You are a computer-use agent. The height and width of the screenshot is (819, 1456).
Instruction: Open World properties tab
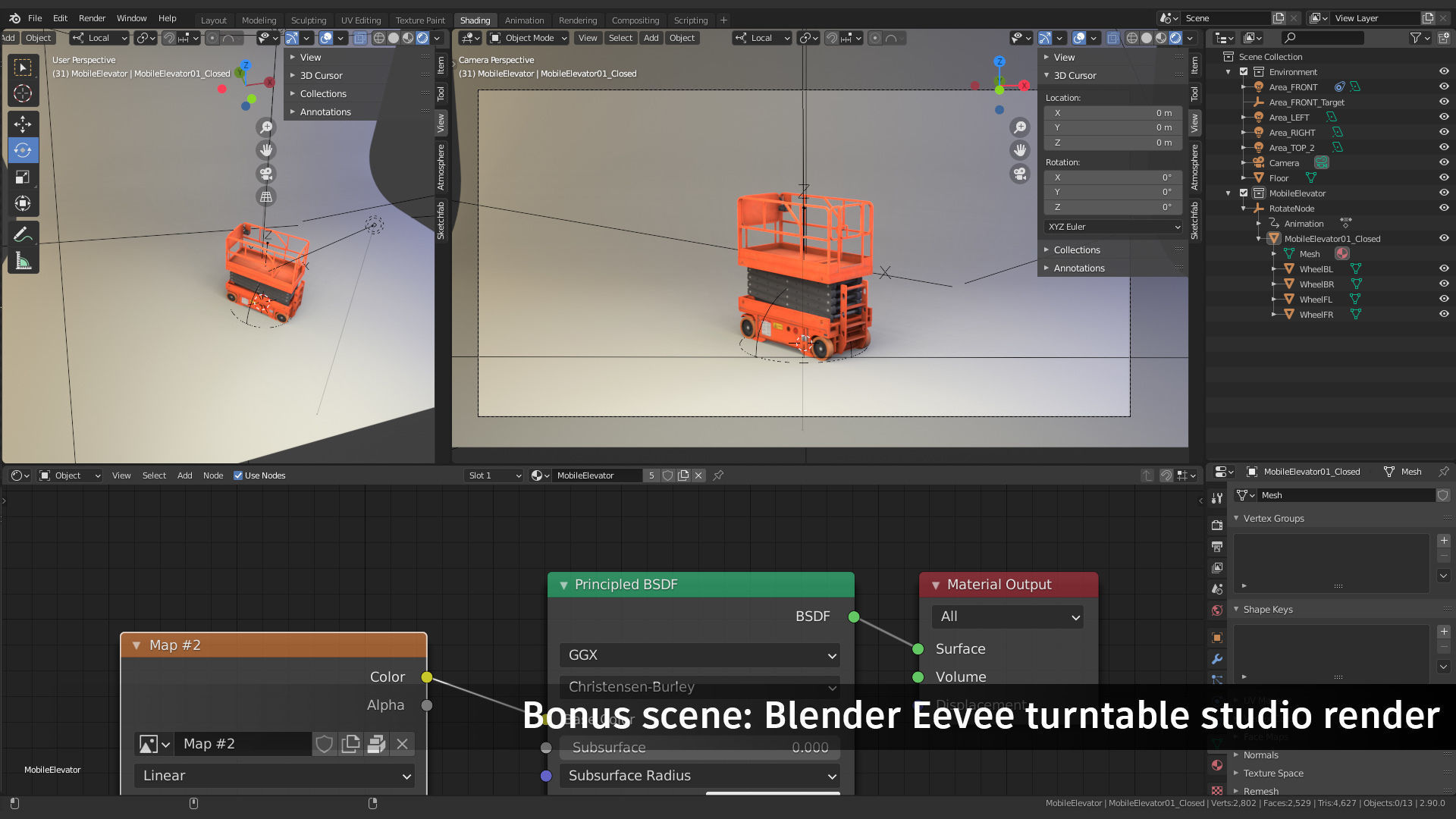pyautogui.click(x=1217, y=610)
